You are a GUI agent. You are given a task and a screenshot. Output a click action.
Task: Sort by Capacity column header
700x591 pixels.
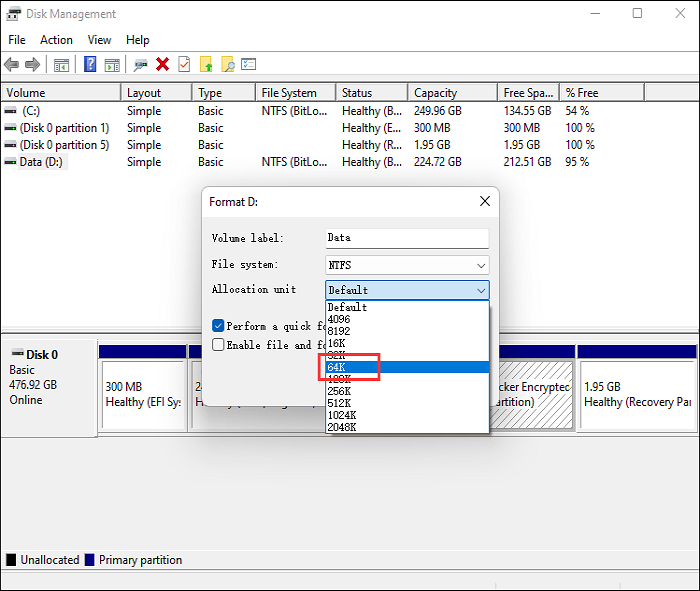click(453, 92)
